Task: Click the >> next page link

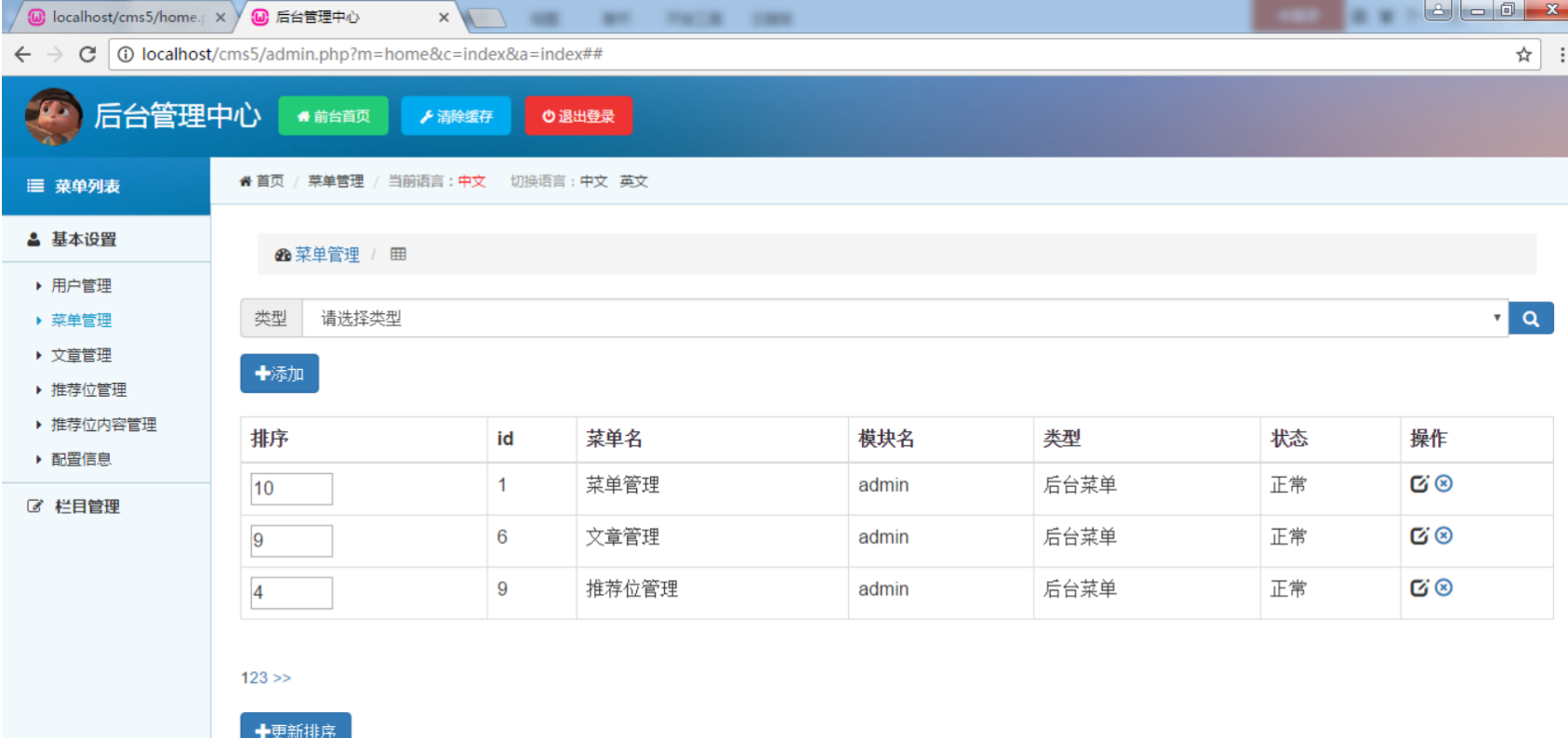Action: pos(282,678)
